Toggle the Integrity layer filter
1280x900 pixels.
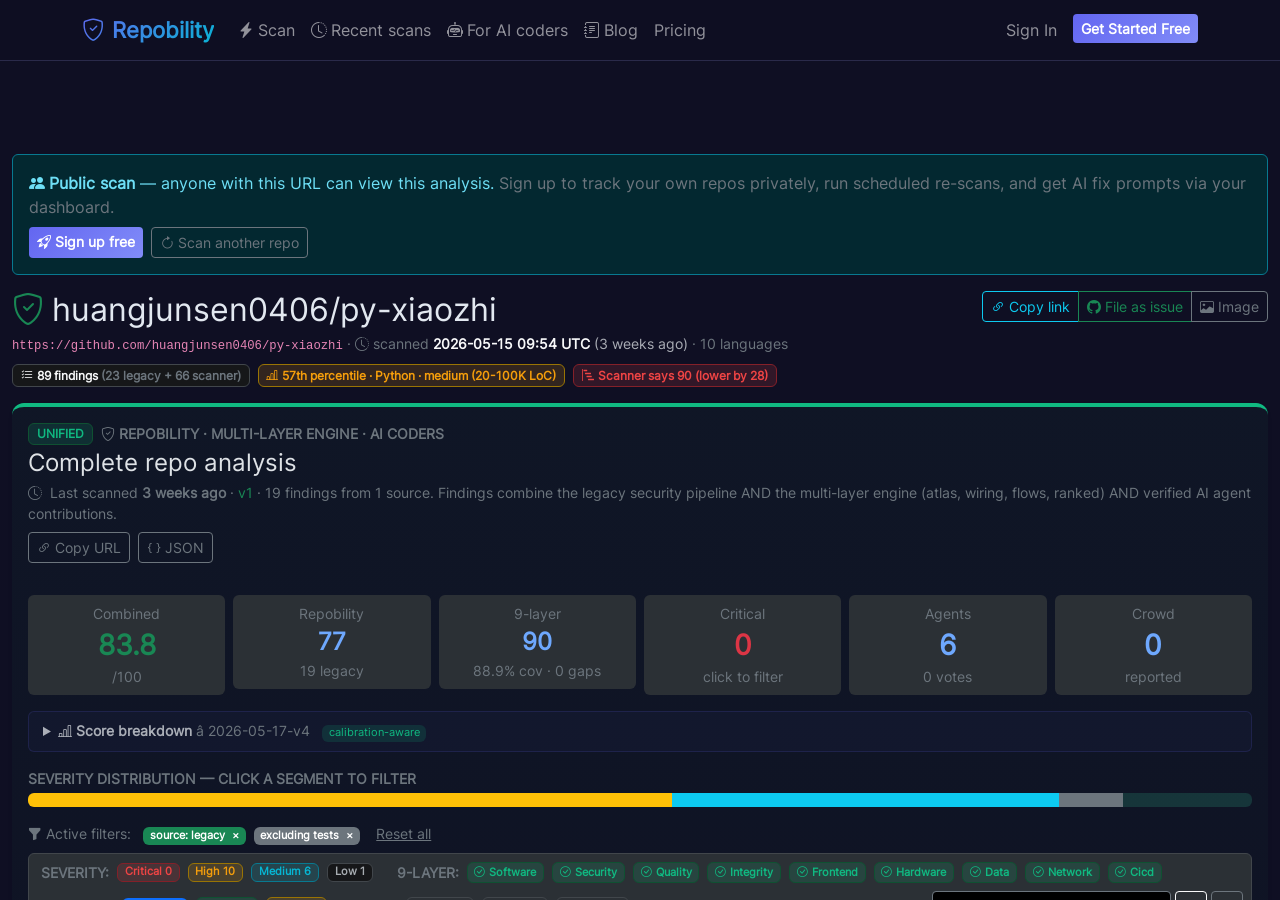[x=744, y=872]
